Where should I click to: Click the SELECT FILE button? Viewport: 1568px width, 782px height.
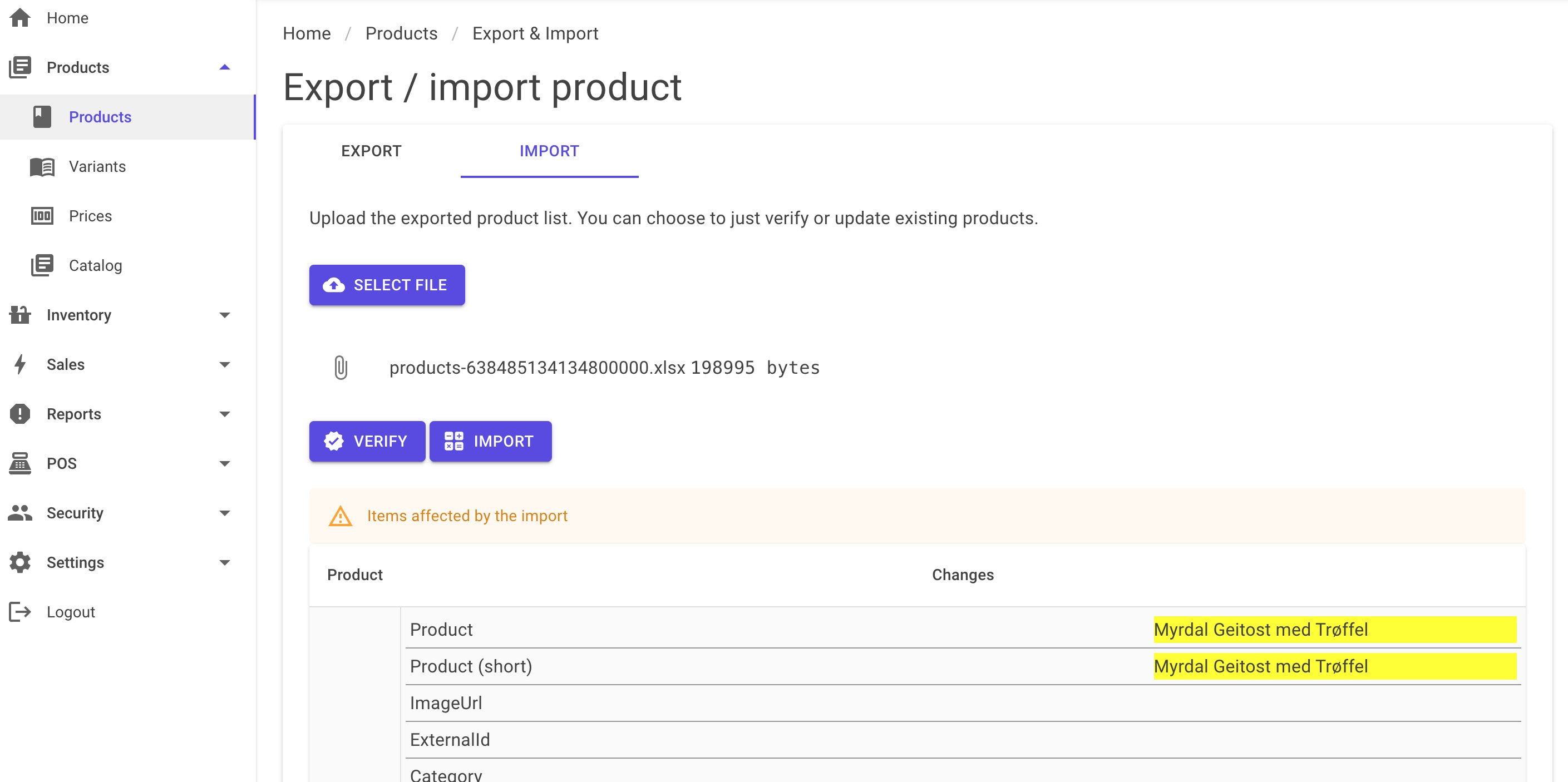[x=387, y=285]
